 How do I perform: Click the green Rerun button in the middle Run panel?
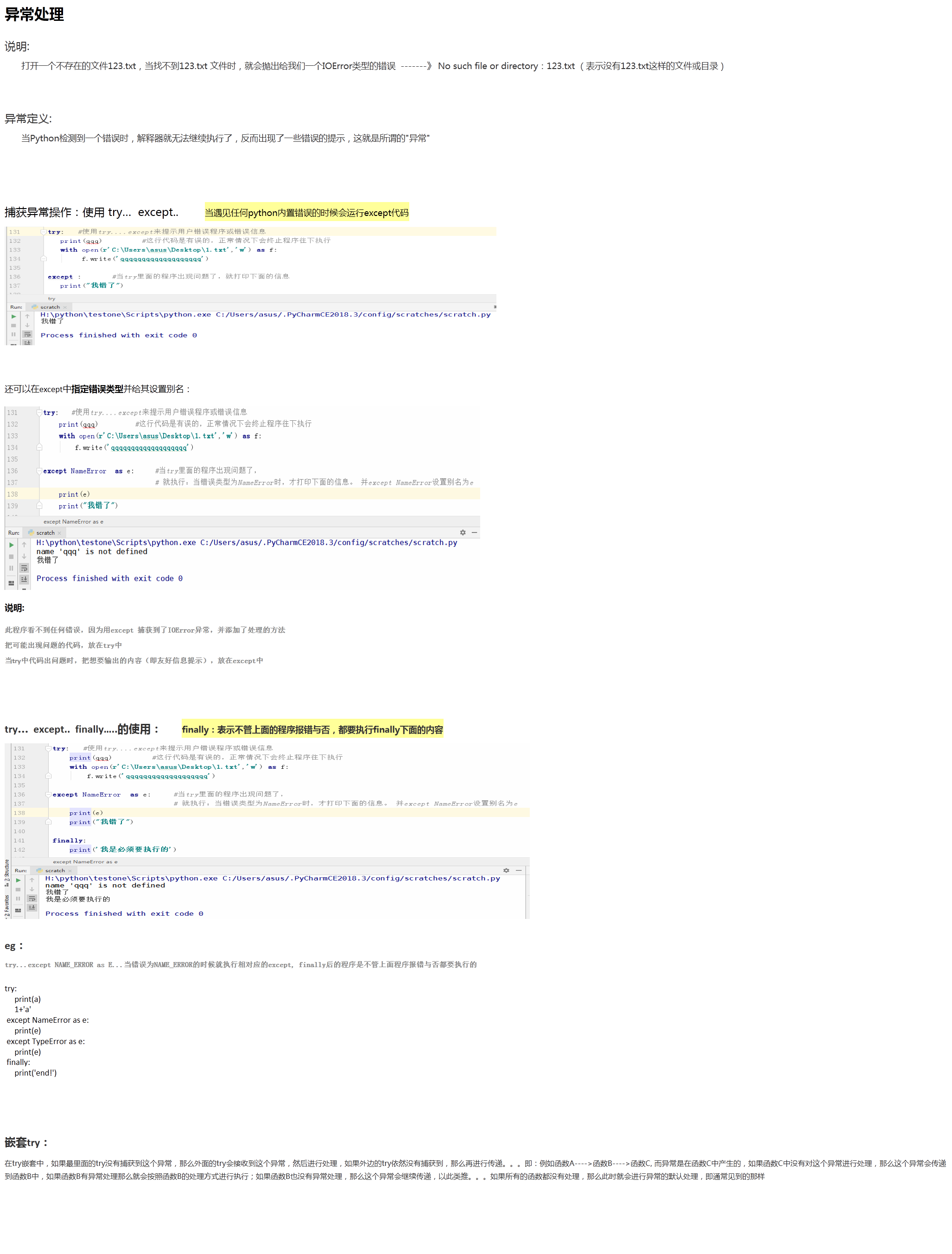(x=11, y=545)
